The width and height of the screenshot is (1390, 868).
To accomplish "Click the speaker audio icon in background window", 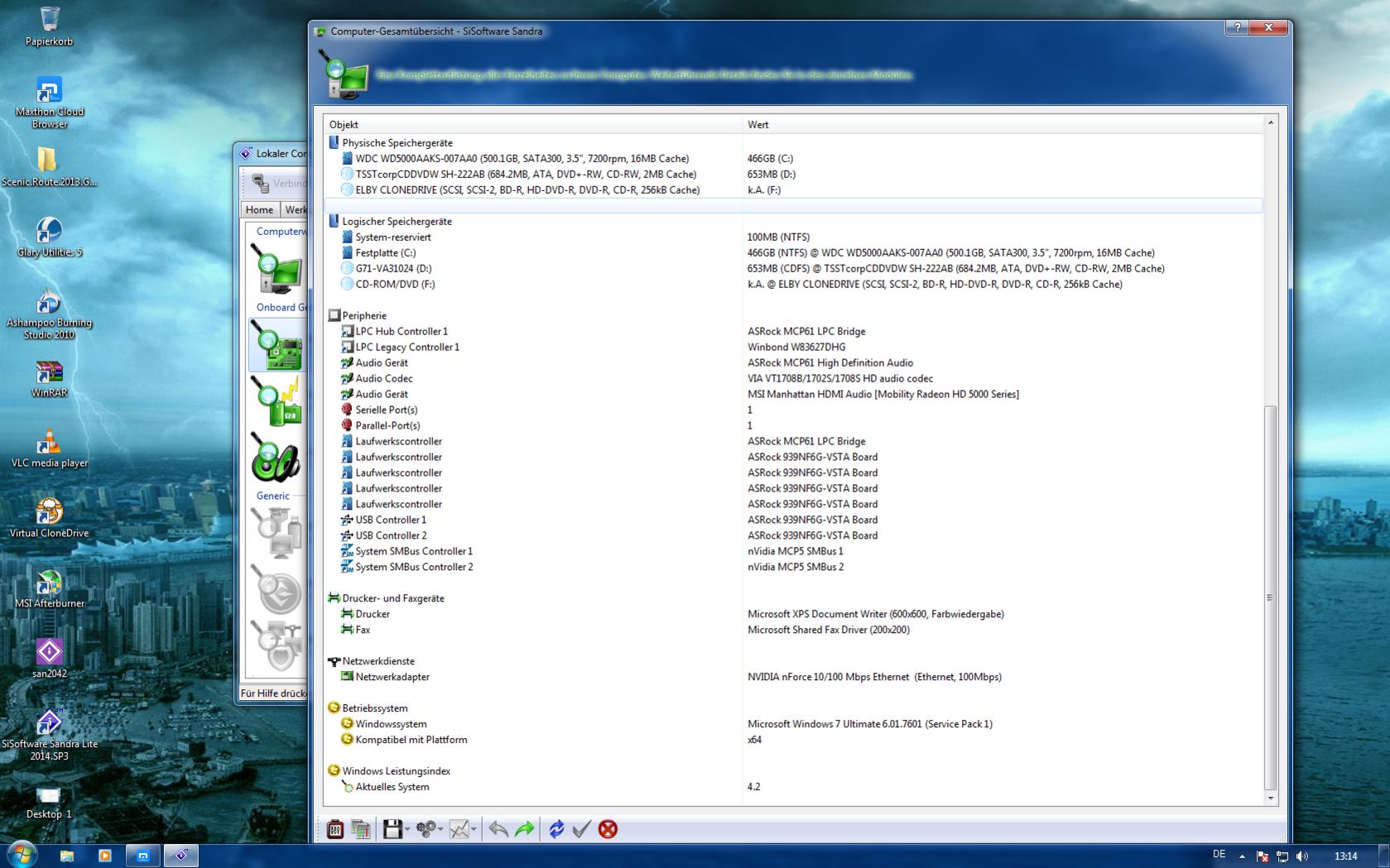I will point(277,458).
